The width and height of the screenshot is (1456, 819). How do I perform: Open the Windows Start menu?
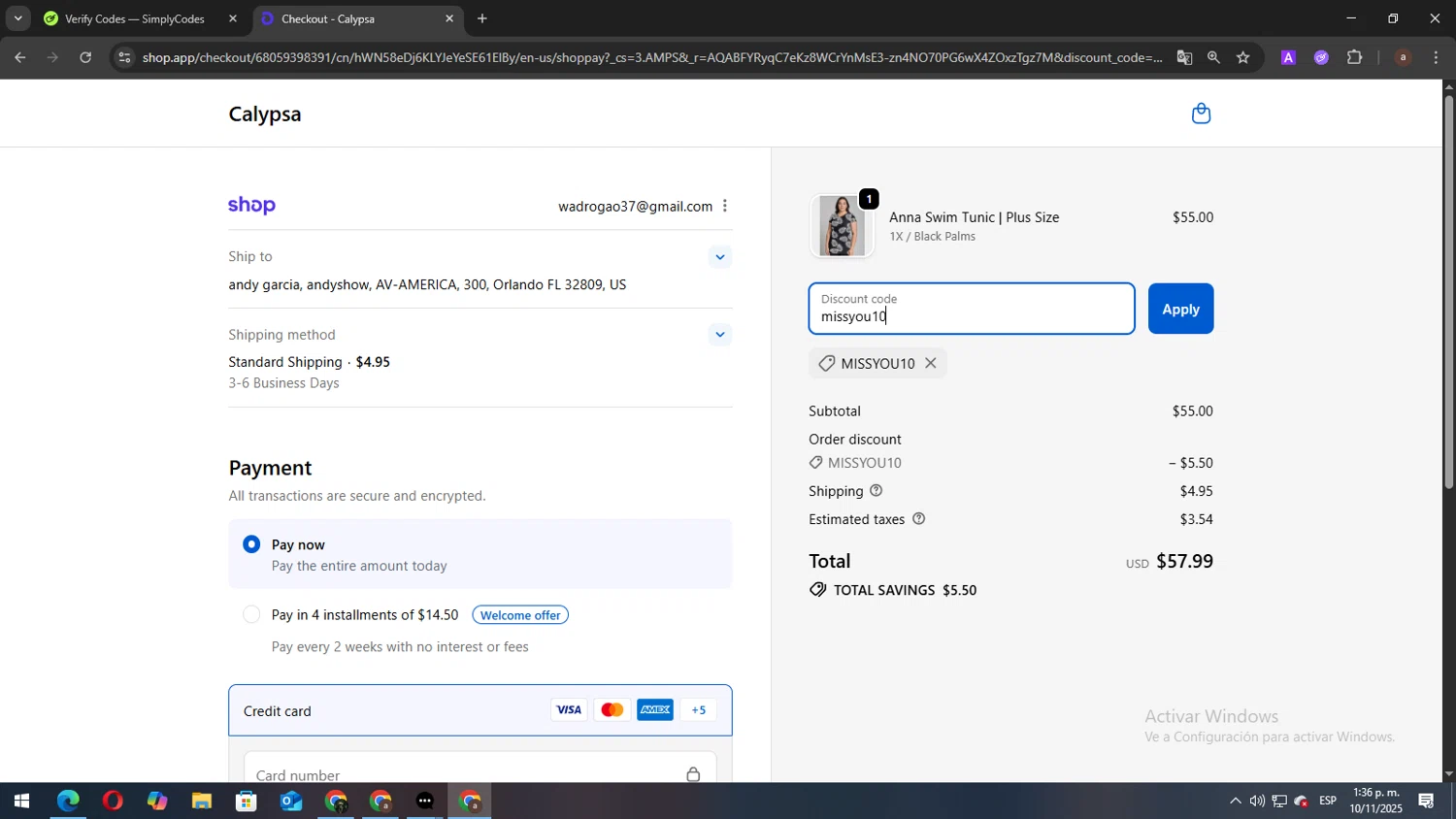point(21,802)
